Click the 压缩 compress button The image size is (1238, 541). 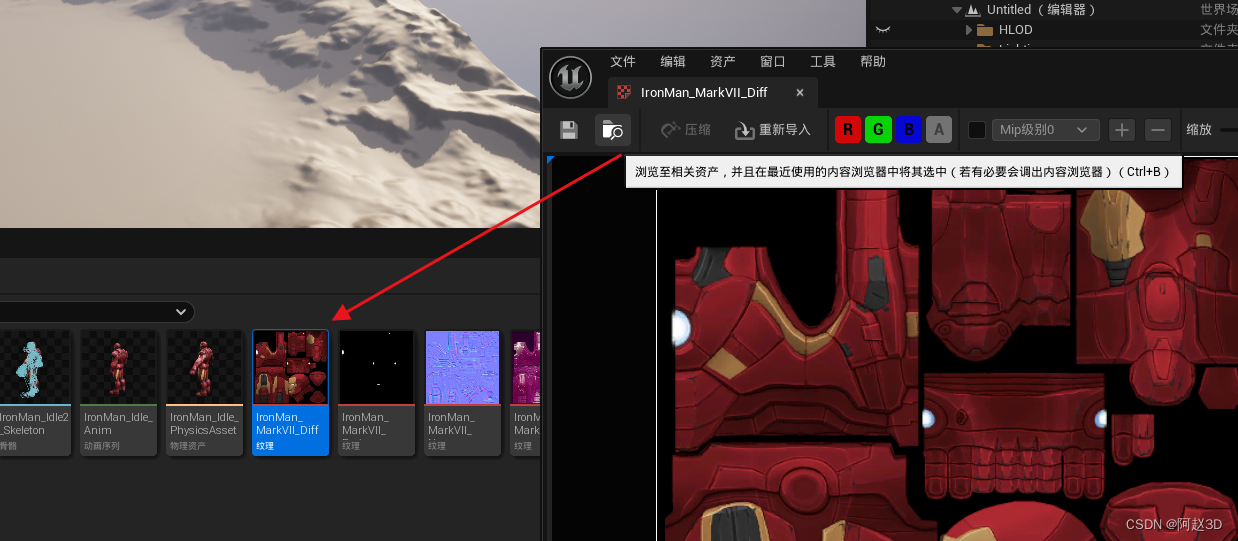point(686,130)
